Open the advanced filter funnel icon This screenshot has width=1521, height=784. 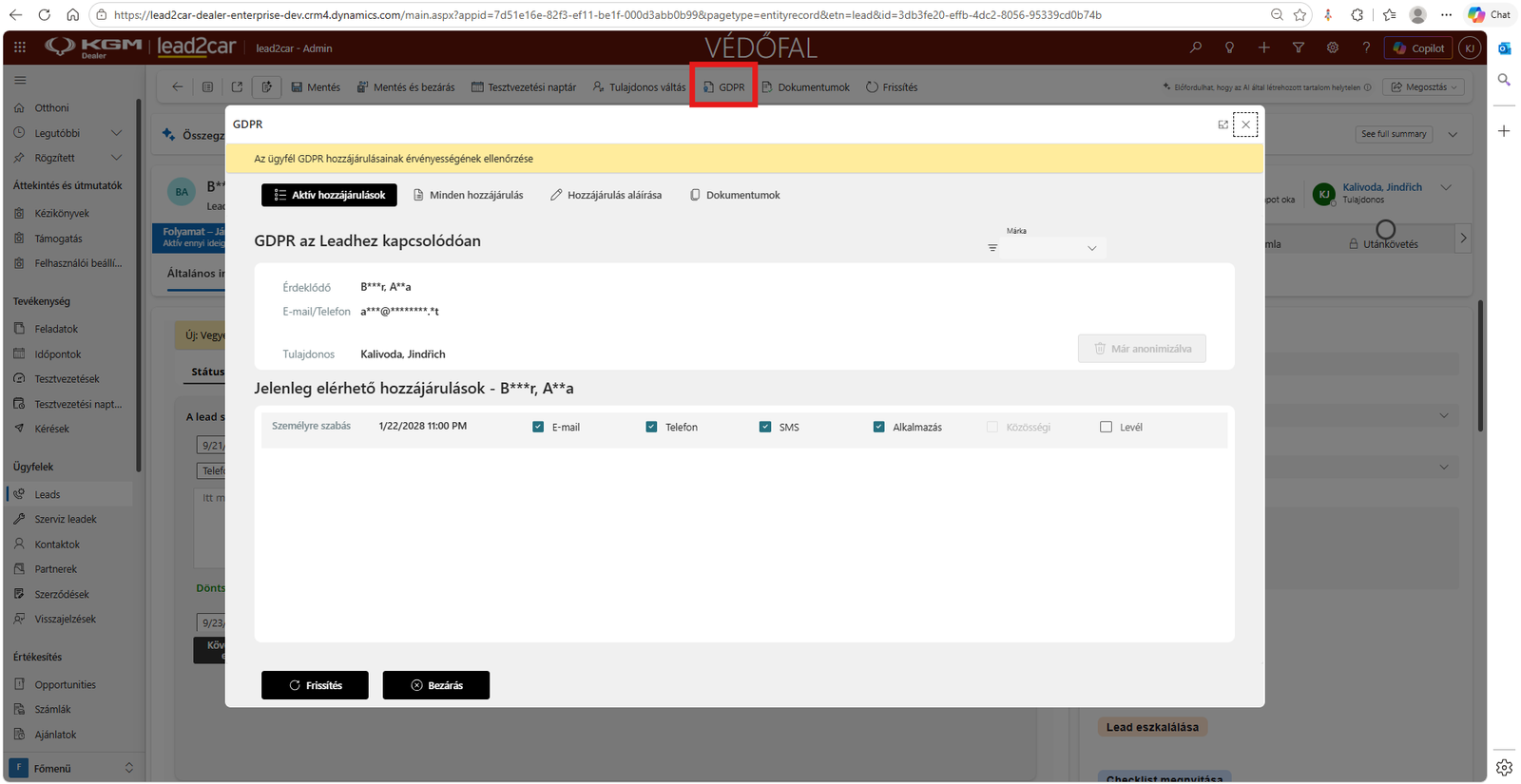coord(1298,48)
